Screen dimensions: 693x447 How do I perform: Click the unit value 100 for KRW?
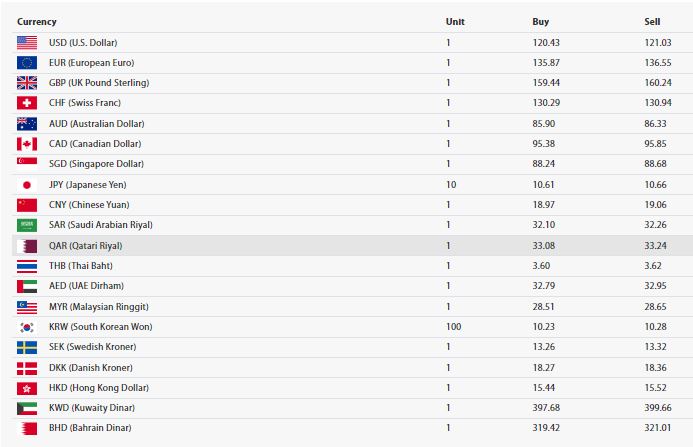point(453,327)
